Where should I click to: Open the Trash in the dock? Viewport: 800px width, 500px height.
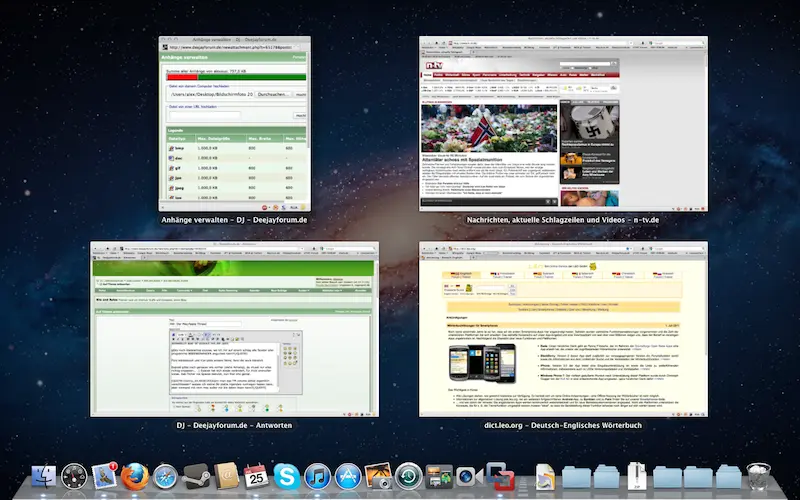[x=758, y=477]
